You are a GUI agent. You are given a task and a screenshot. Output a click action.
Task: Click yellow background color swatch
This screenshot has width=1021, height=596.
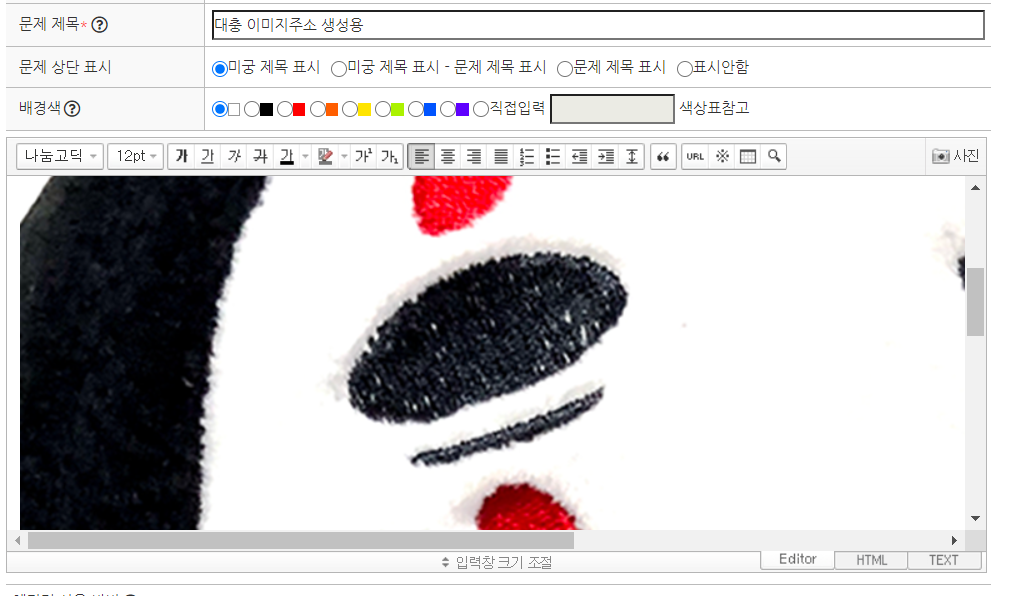[365, 109]
